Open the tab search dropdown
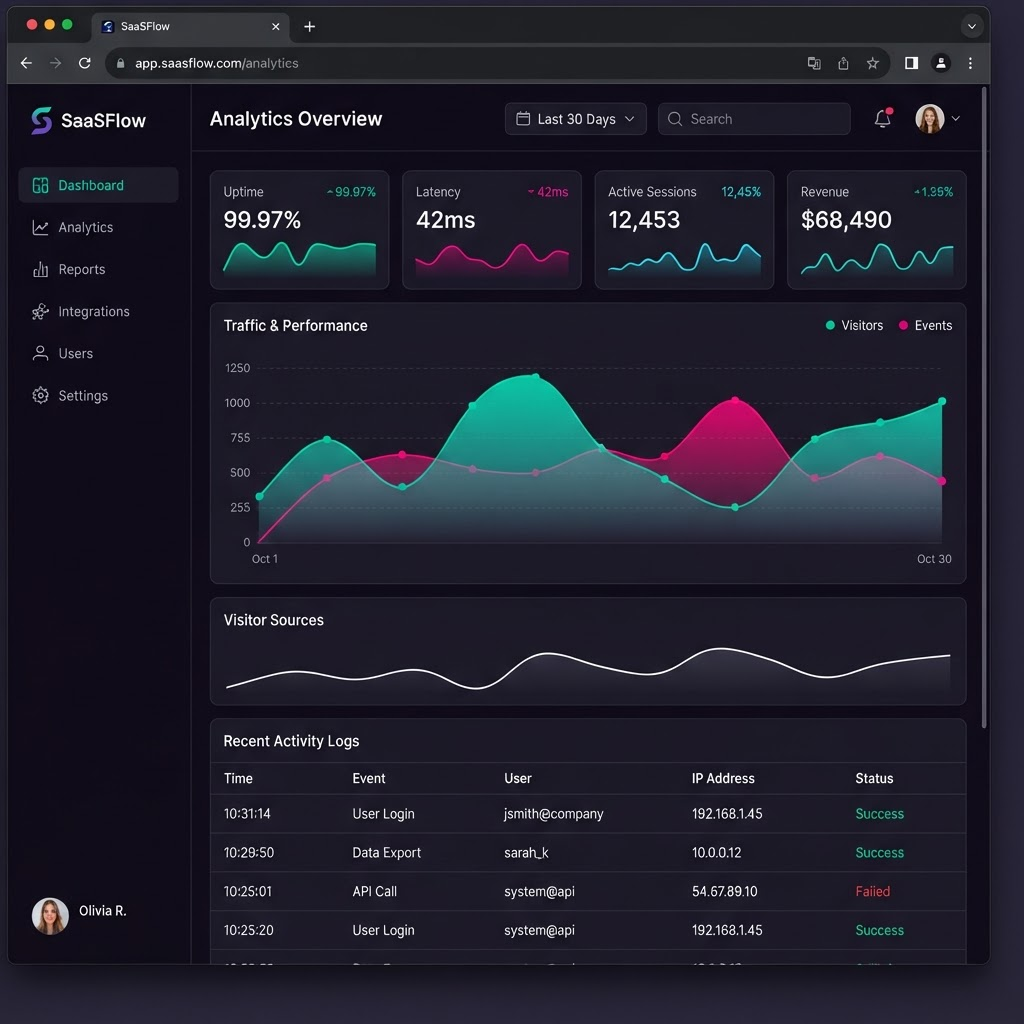This screenshot has width=1024, height=1024. [x=972, y=27]
